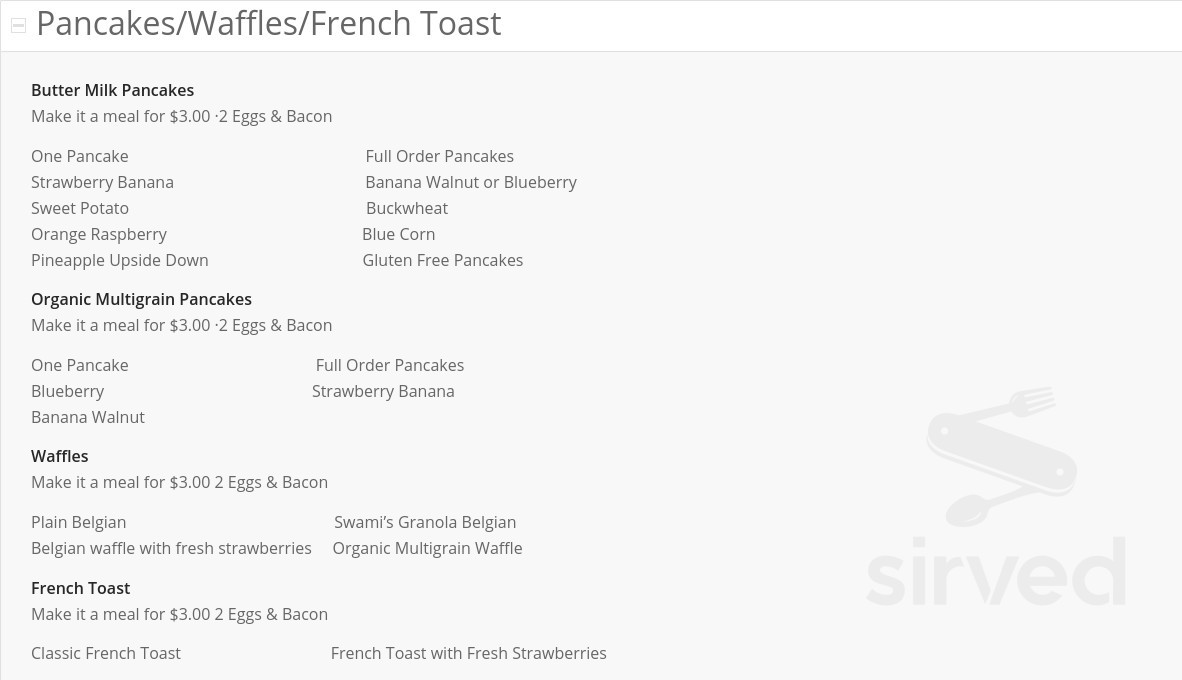Viewport: 1182px width, 680px height.
Task: Select Organic Multigrain Waffle
Action: [427, 548]
